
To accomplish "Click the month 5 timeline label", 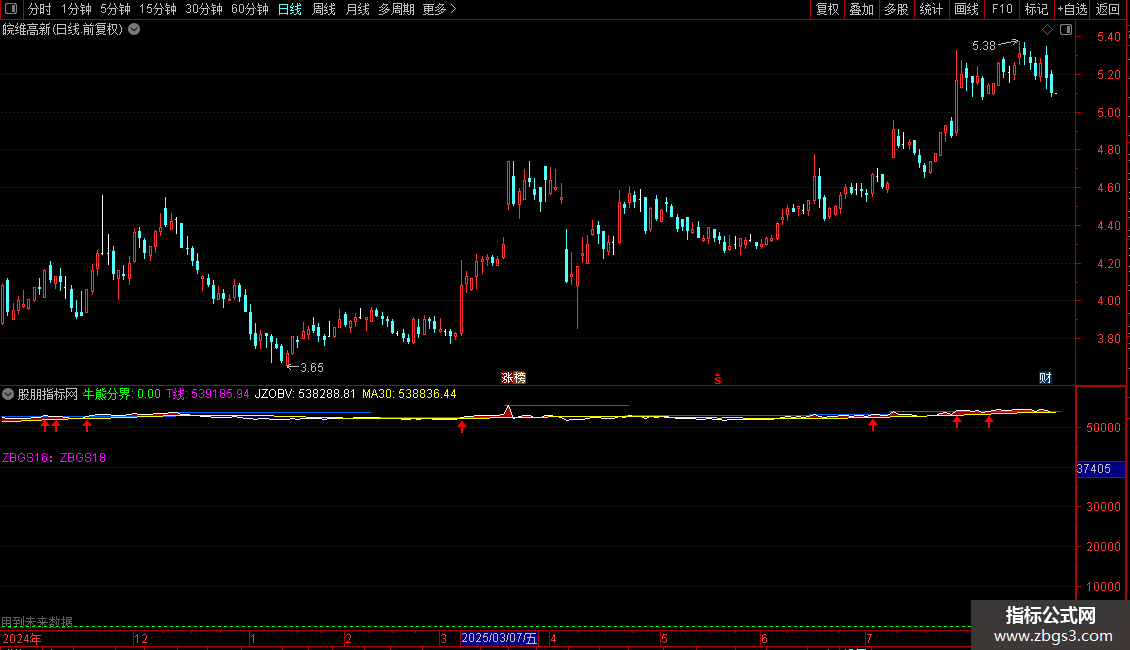I will [x=664, y=638].
